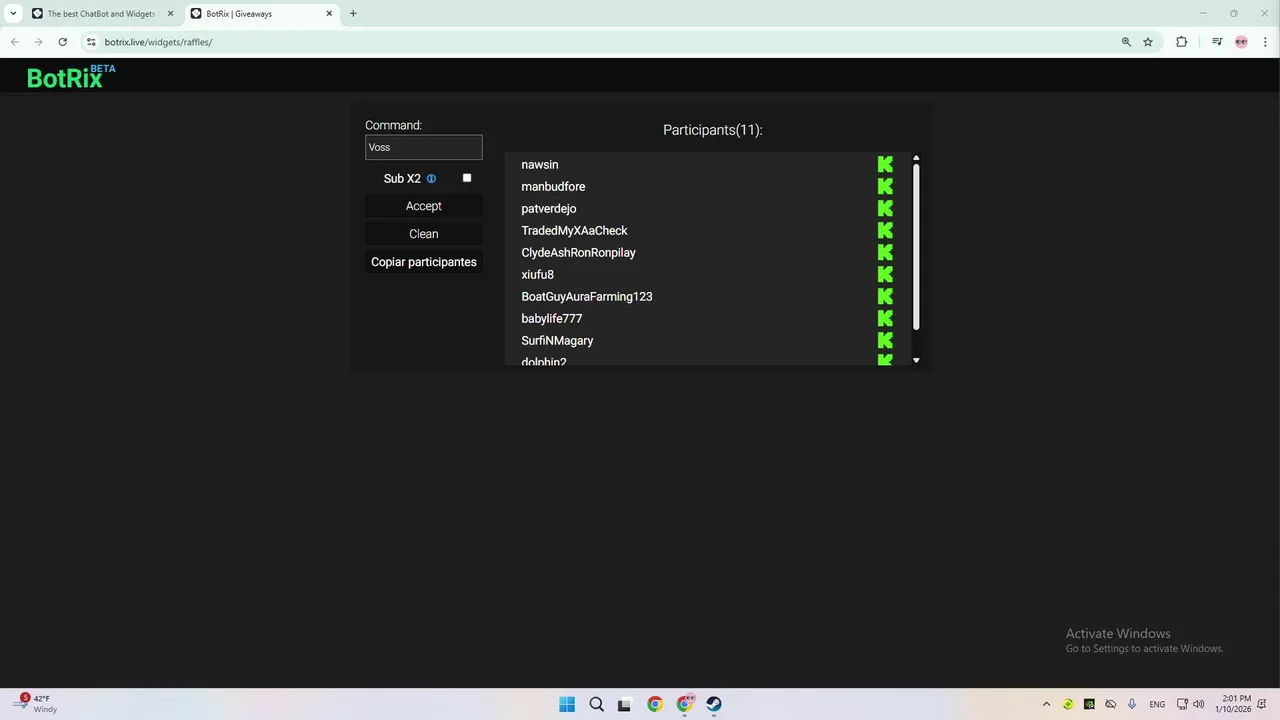Screen dimensions: 1280x720
Task: Click the Kick icon beside BoatGuyAuraFarming123
Action: point(885,296)
